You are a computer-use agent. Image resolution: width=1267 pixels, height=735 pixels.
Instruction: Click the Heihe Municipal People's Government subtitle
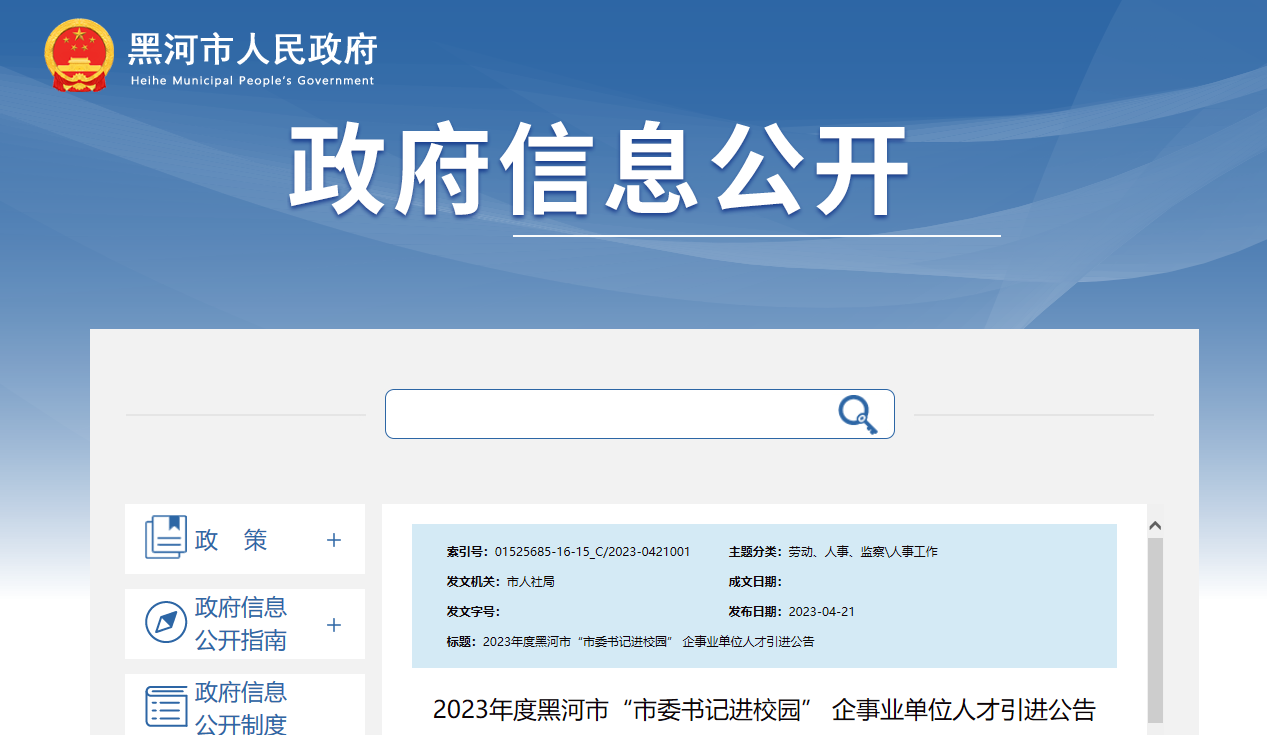[252, 81]
